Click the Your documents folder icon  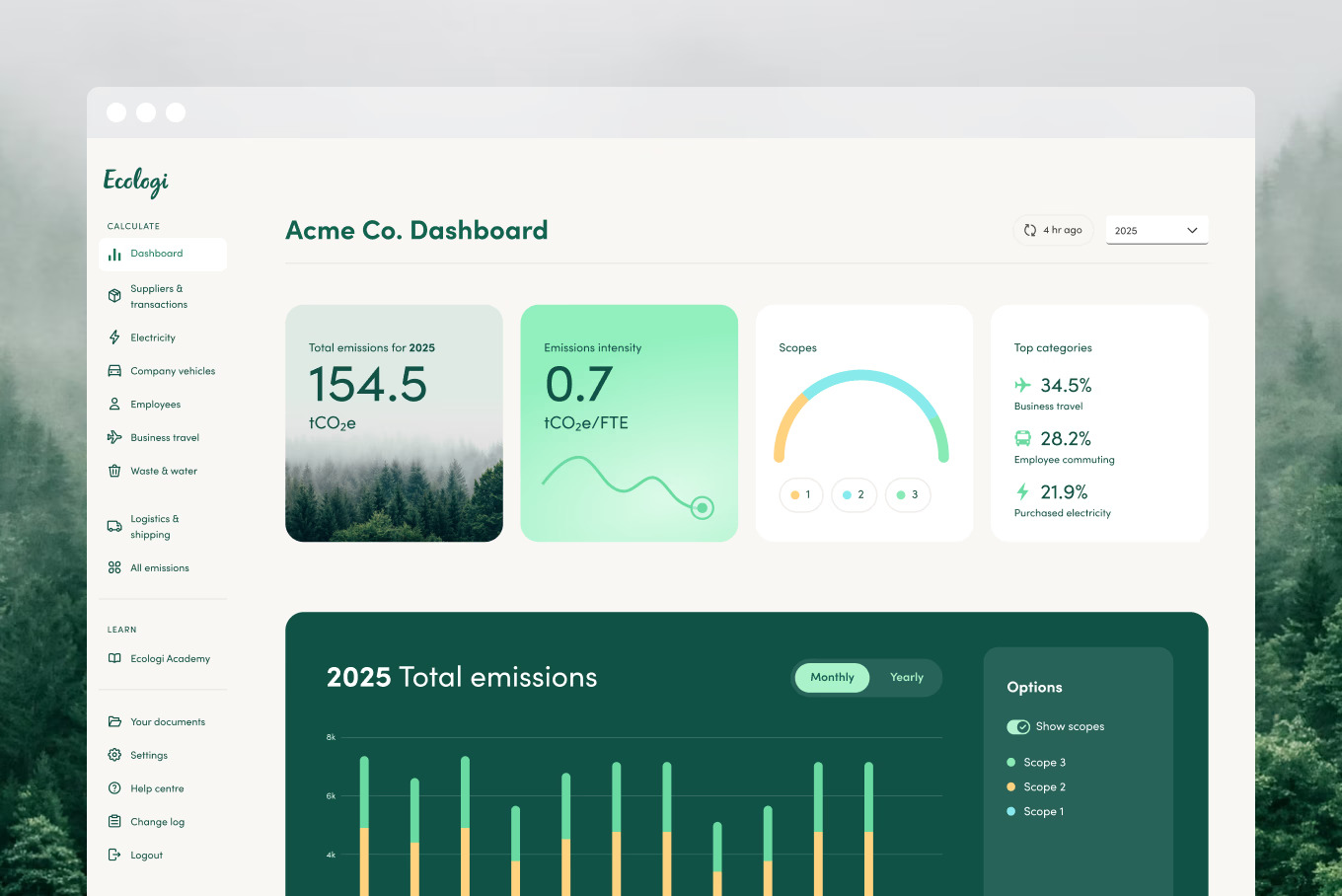114,721
